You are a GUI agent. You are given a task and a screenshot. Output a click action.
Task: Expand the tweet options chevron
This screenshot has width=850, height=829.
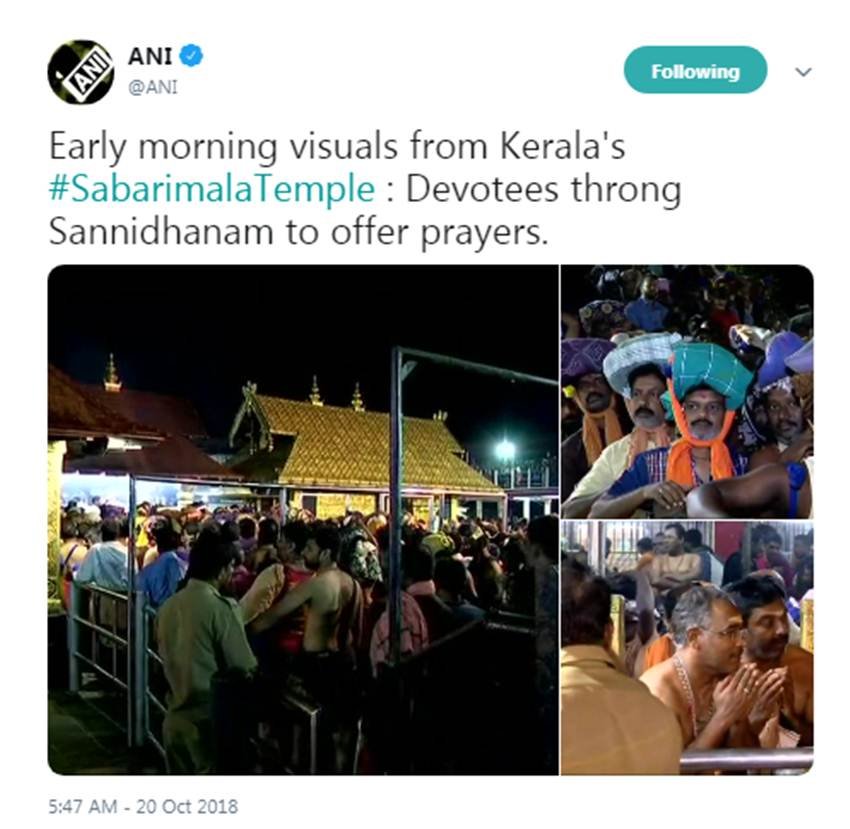click(803, 72)
